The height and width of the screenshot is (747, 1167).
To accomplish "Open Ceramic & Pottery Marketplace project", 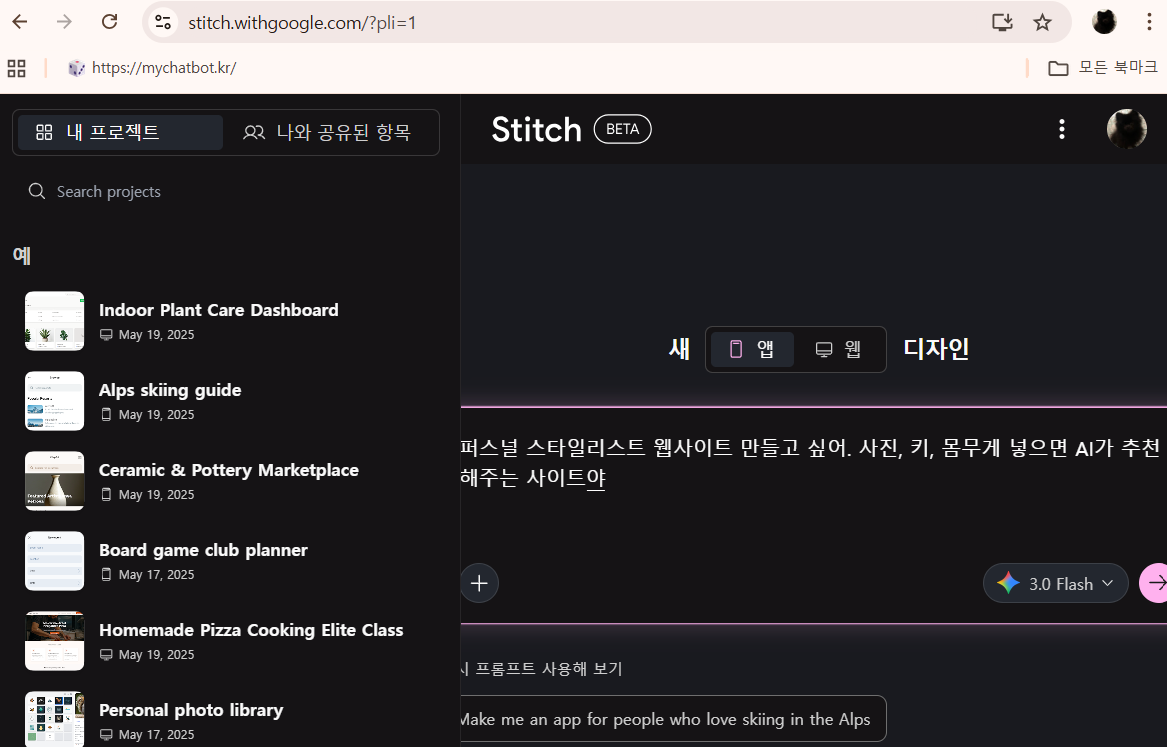I will 228,470.
